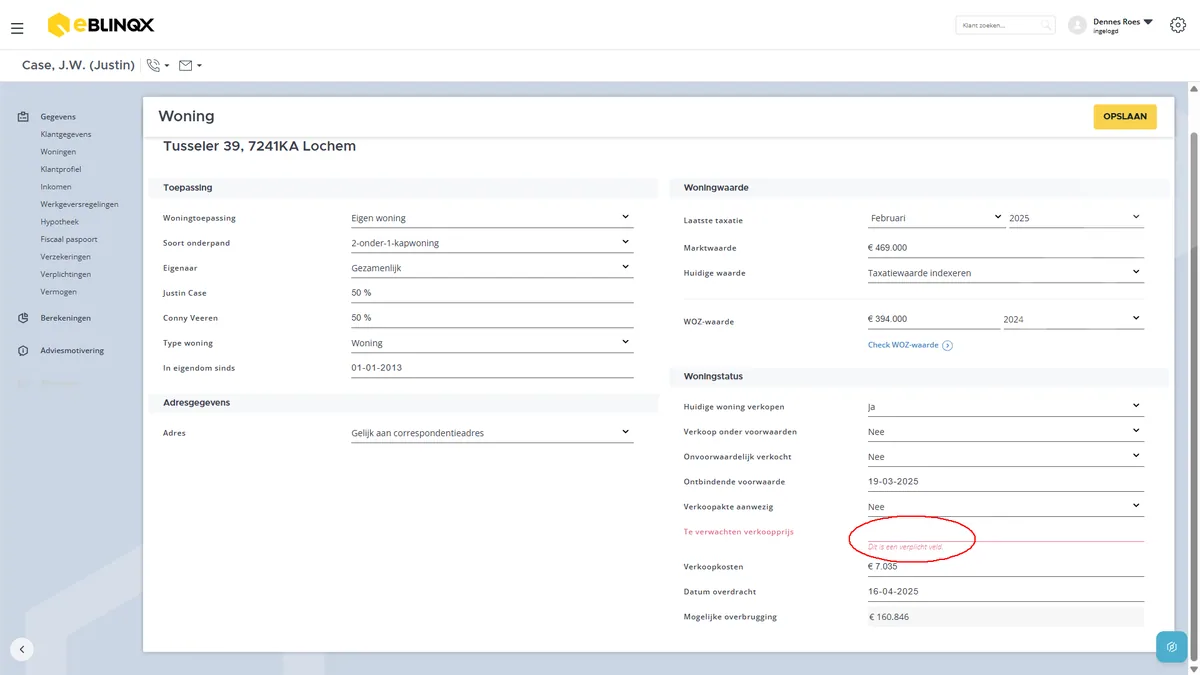Focus the Te verwachten verkoopprijs field
Viewport: 1200px width, 675px height.
[1005, 531]
